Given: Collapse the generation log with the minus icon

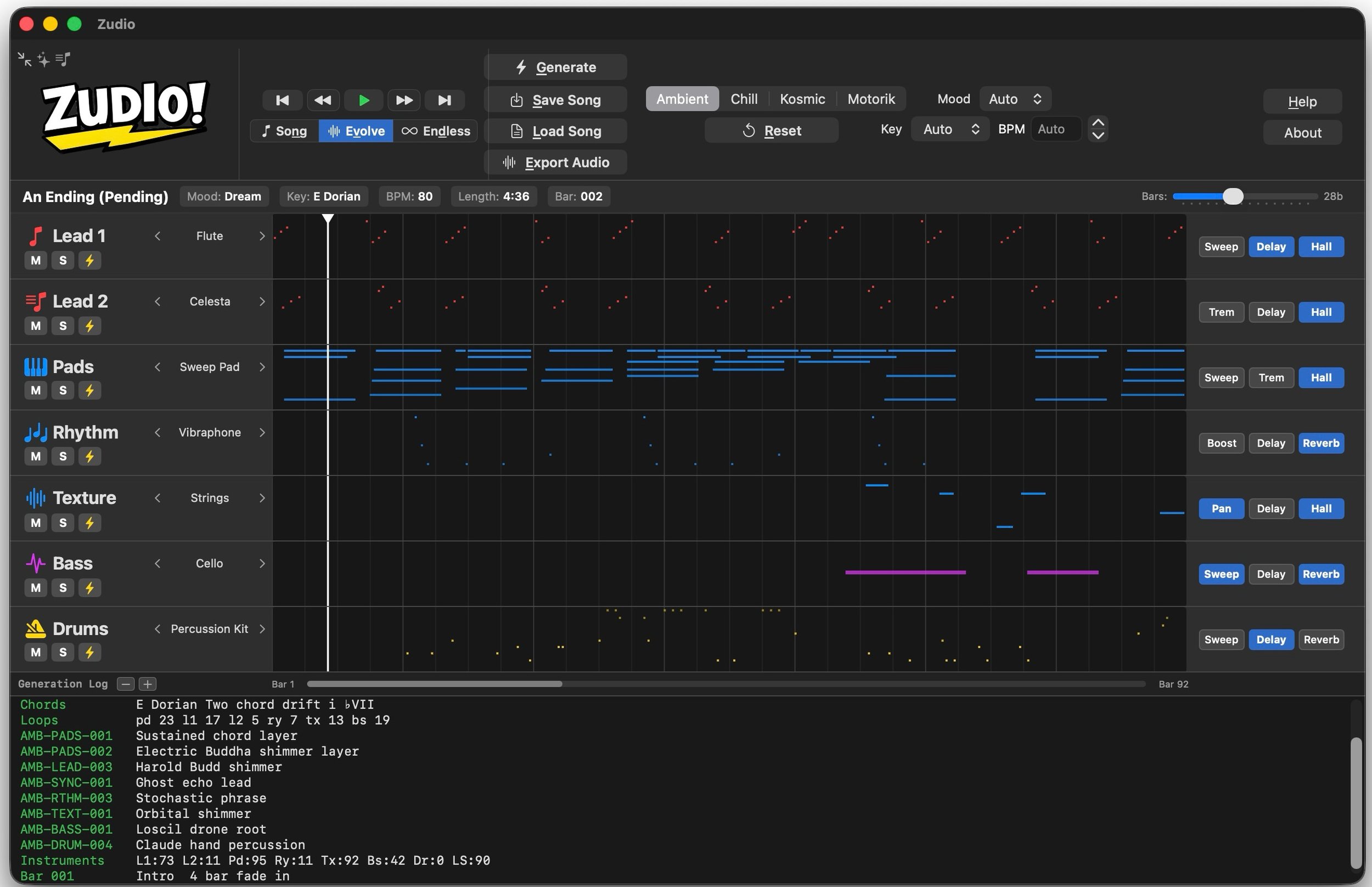Looking at the screenshot, I should pos(126,684).
